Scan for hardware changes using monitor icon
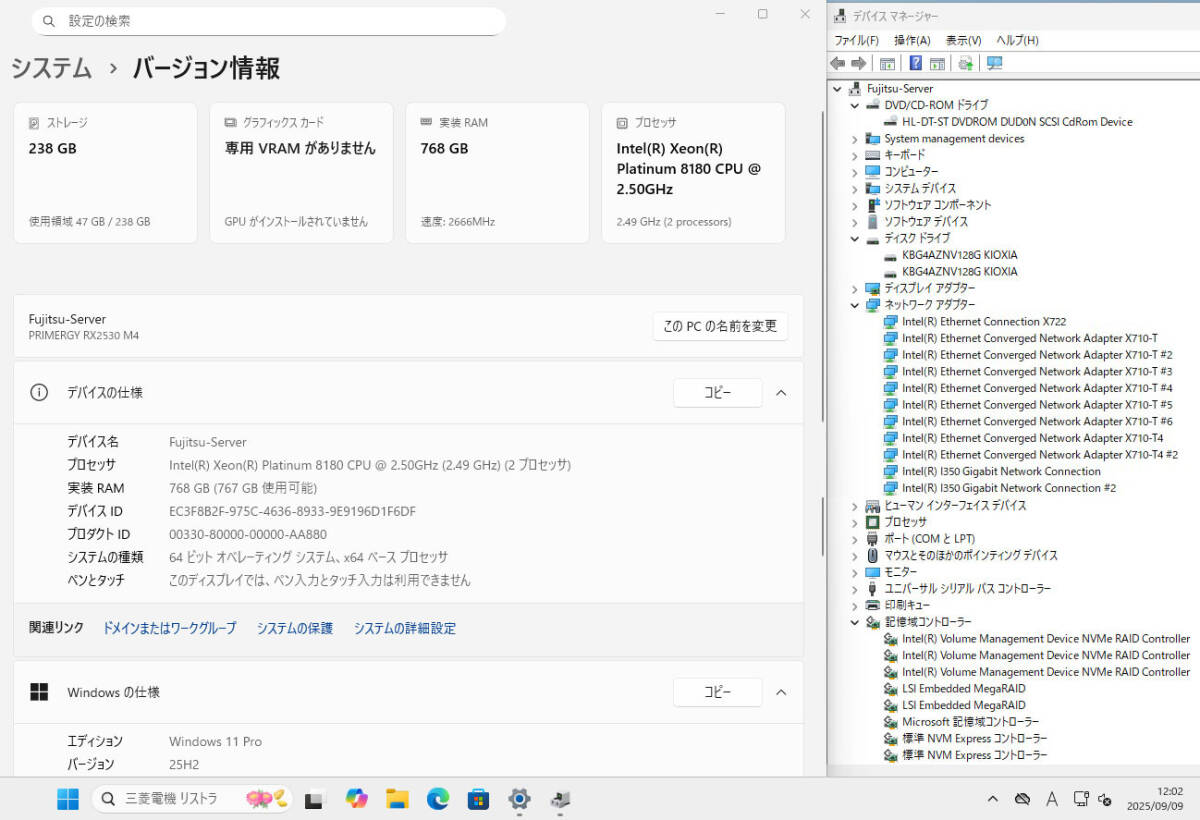This screenshot has width=1200, height=820. 994,63
